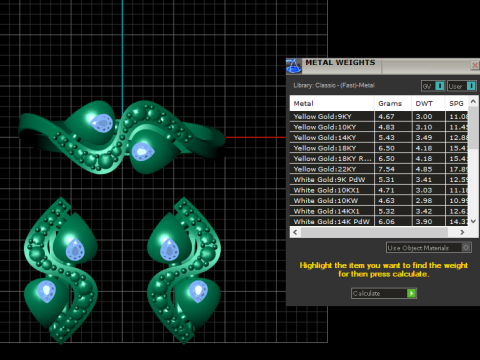Click the Calculate button
This screenshot has height=360, width=480.
(x=384, y=293)
